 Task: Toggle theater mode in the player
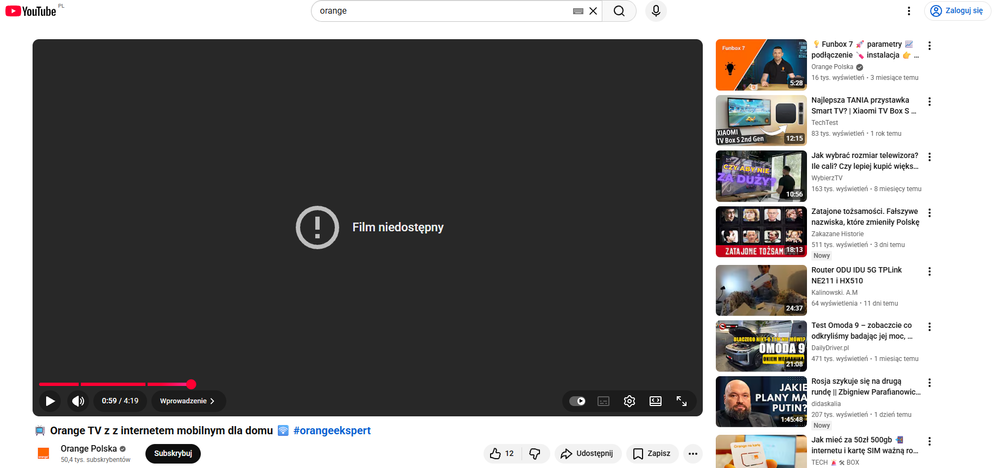pyautogui.click(x=656, y=401)
